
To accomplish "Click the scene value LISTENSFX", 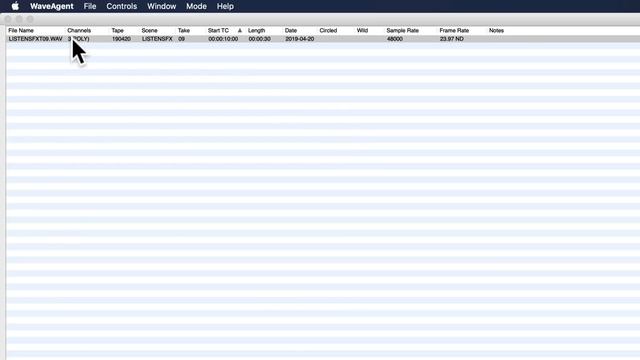I will [157, 39].
